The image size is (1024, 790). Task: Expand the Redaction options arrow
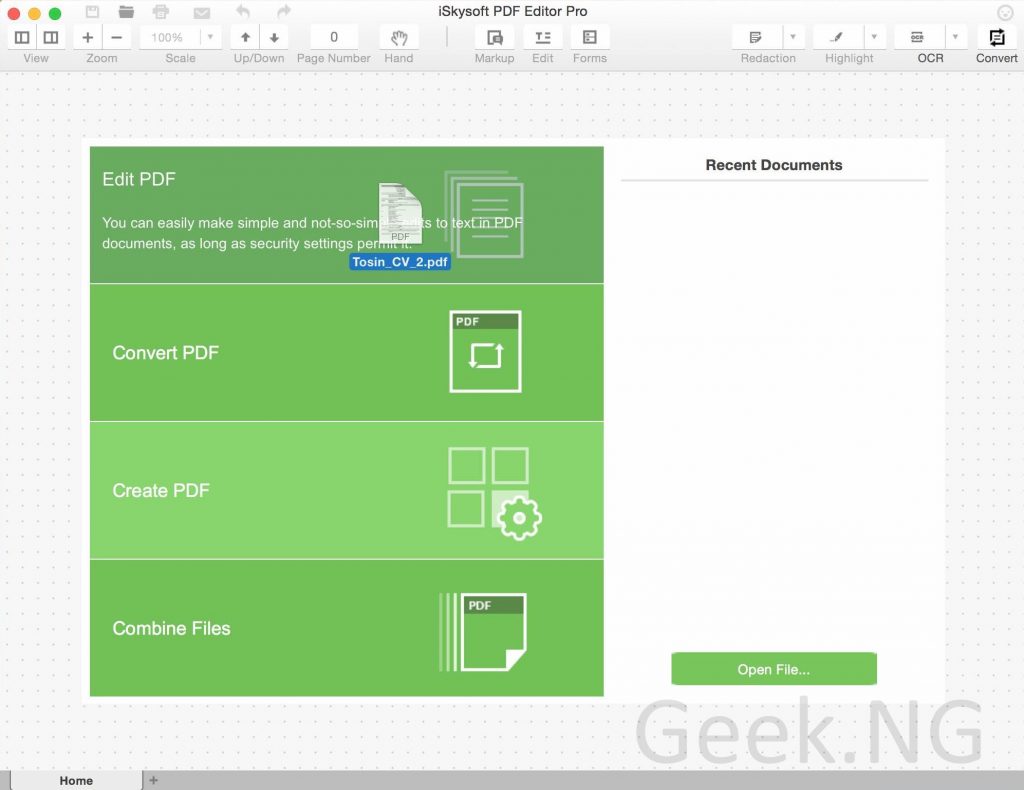(793, 37)
